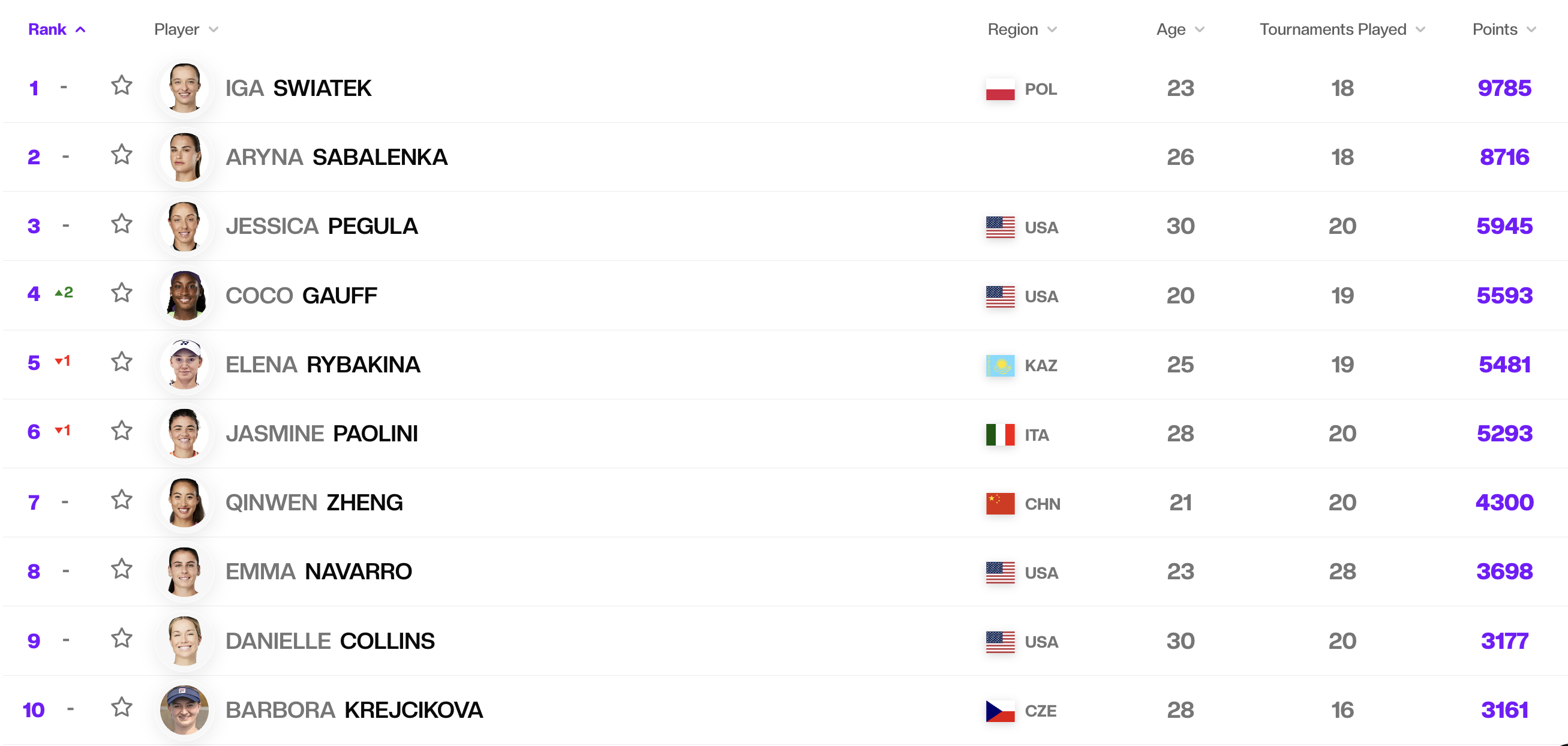
Task: Click Coco Gauff's profile photo thumbnail
Action: pyautogui.click(x=184, y=296)
